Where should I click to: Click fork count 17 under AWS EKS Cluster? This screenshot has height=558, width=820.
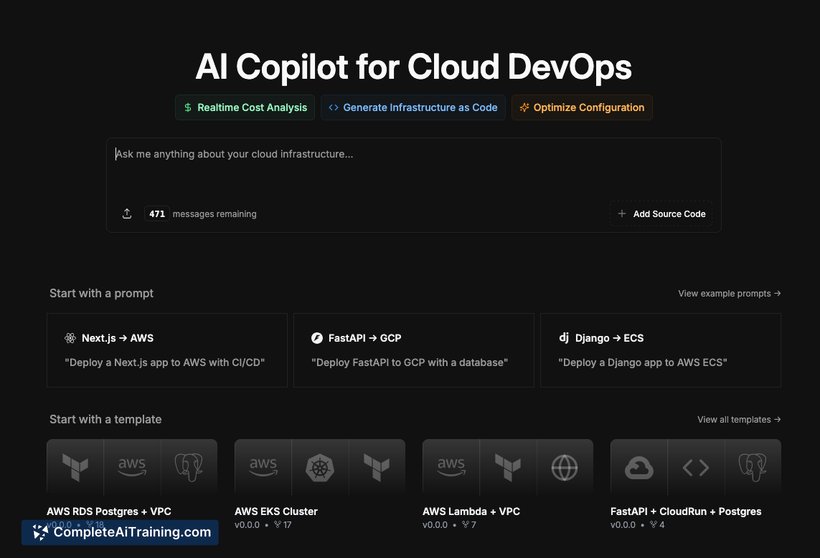point(283,525)
